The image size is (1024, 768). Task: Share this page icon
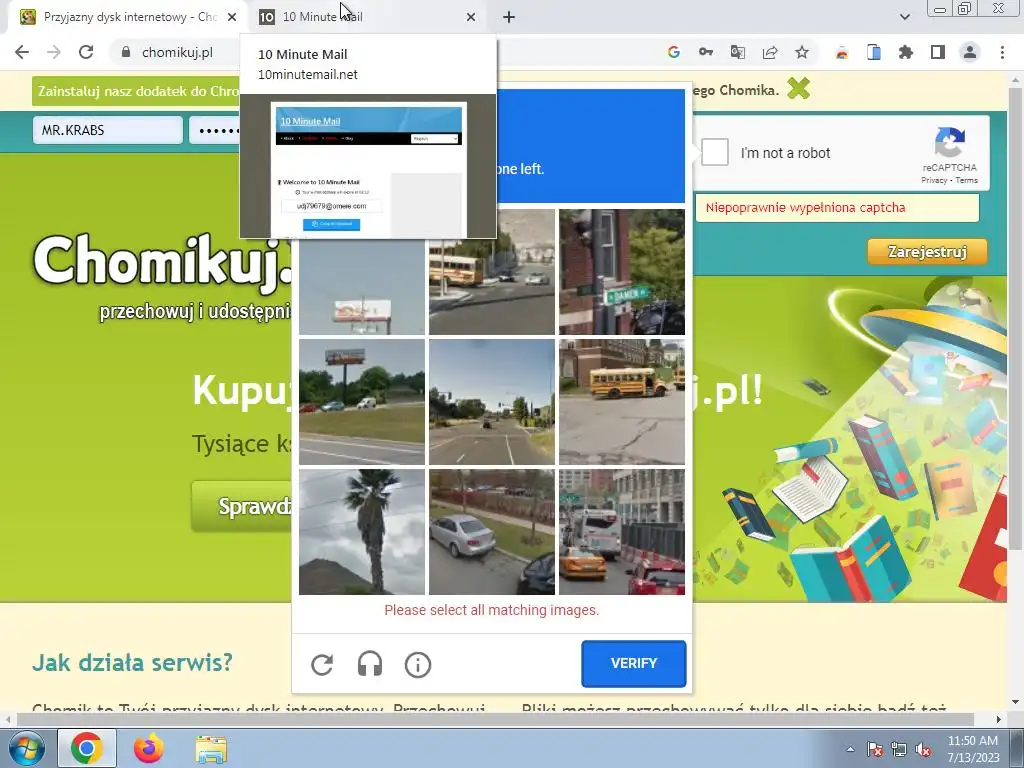pyautogui.click(x=769, y=52)
